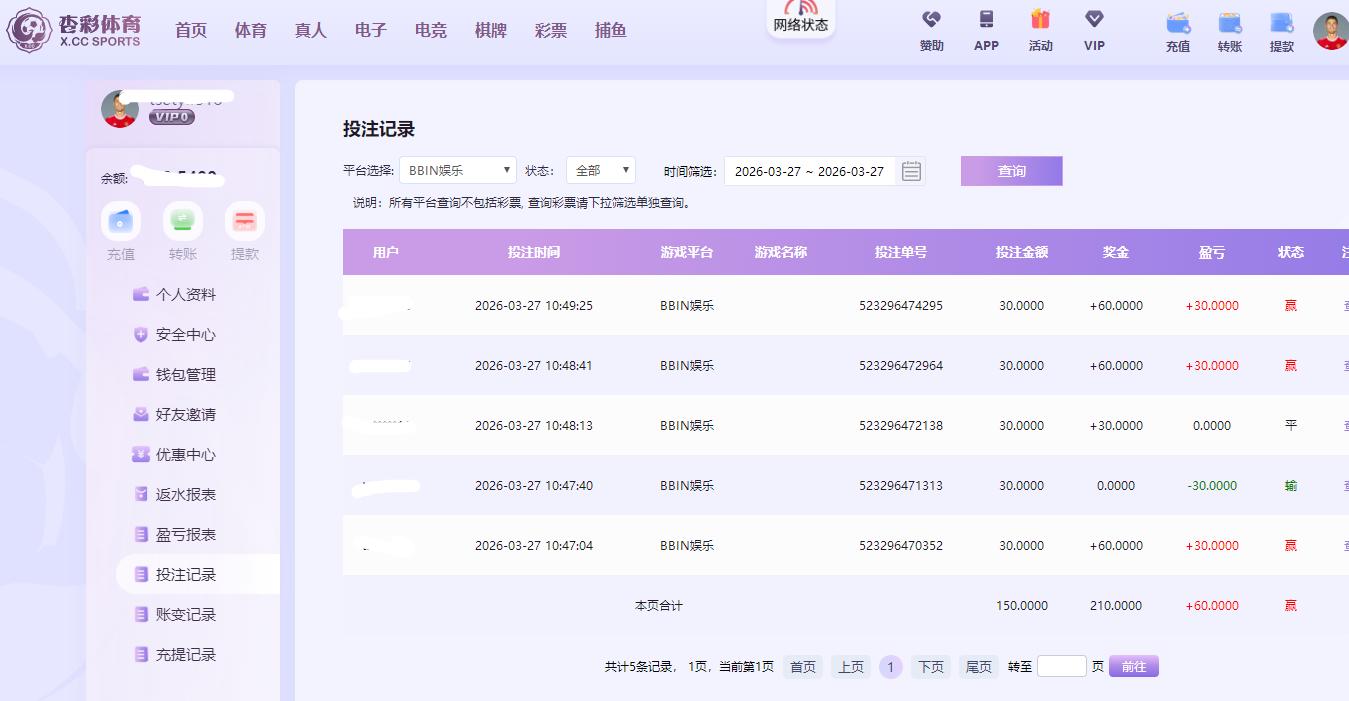Click the sidebar 提款 withdrawal icon
Viewport: 1349px width, 701px height.
[x=245, y=221]
